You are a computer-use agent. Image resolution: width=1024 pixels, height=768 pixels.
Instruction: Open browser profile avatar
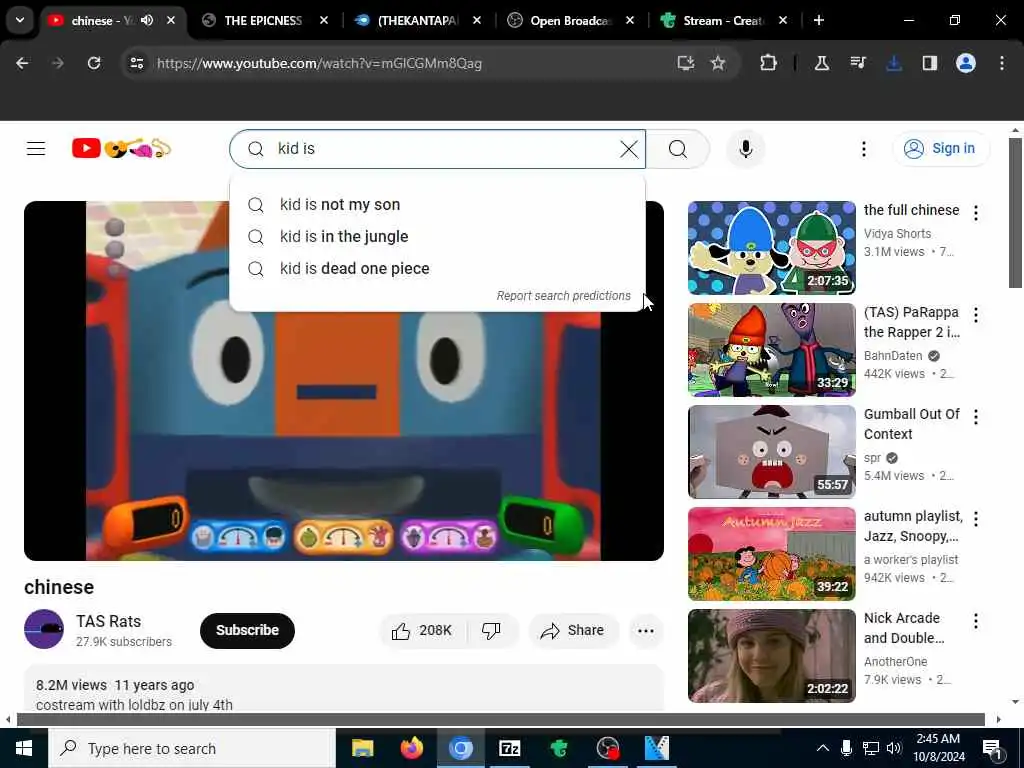pos(965,63)
